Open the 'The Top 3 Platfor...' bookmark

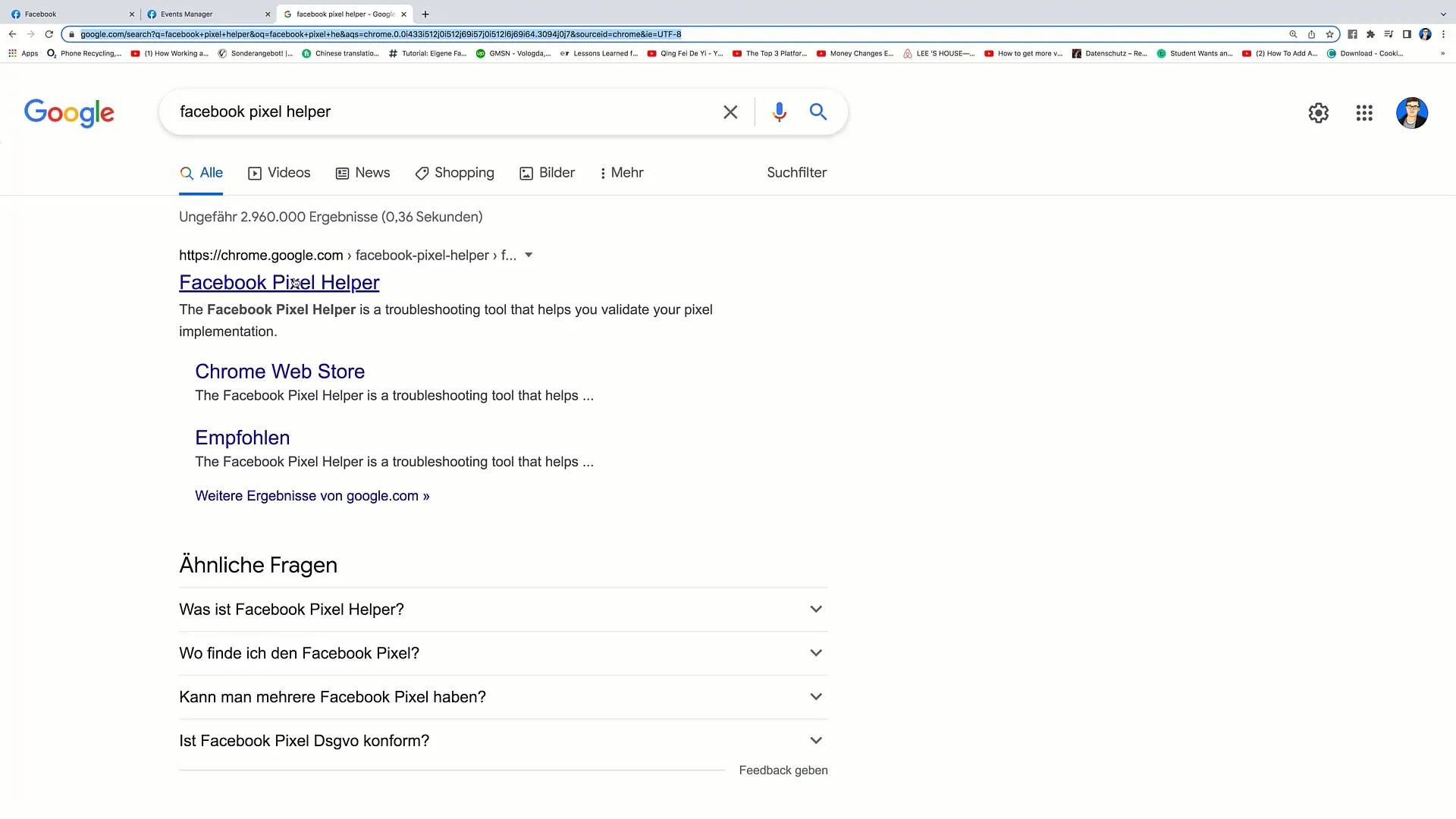(770, 54)
